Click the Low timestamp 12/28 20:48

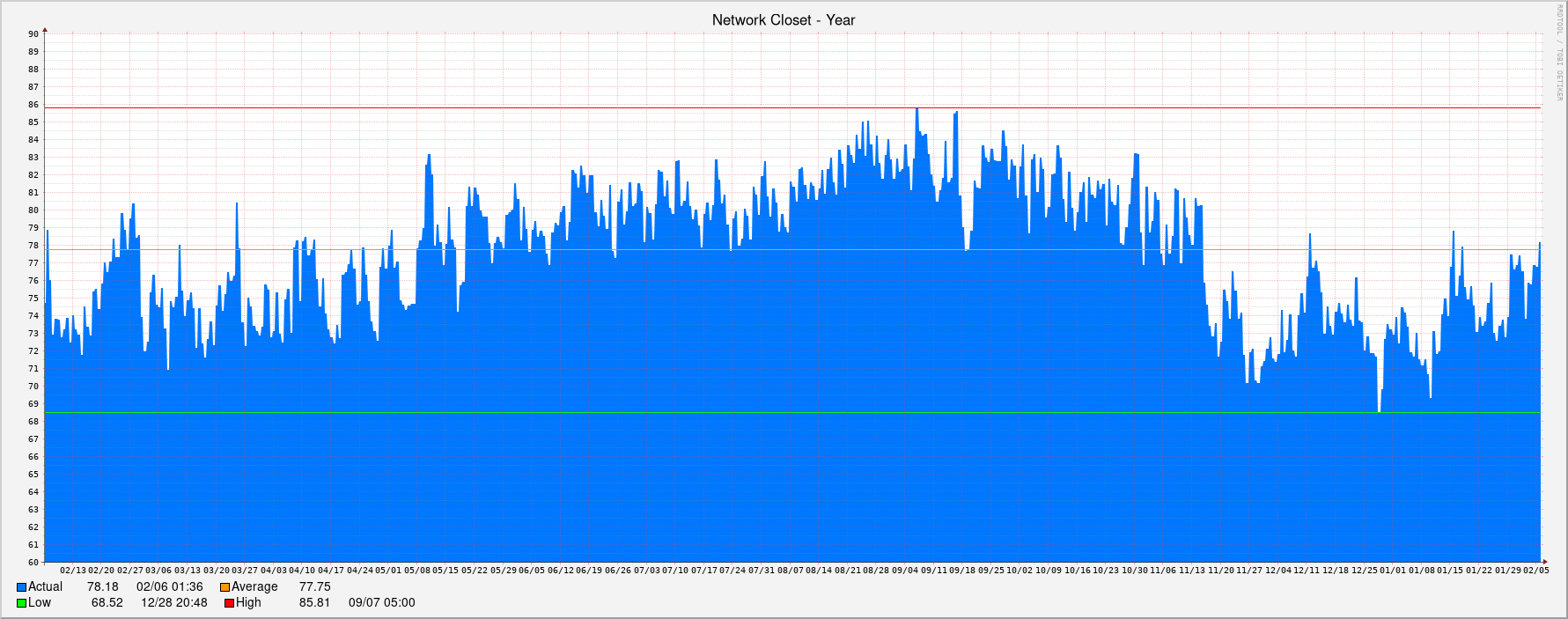[174, 603]
